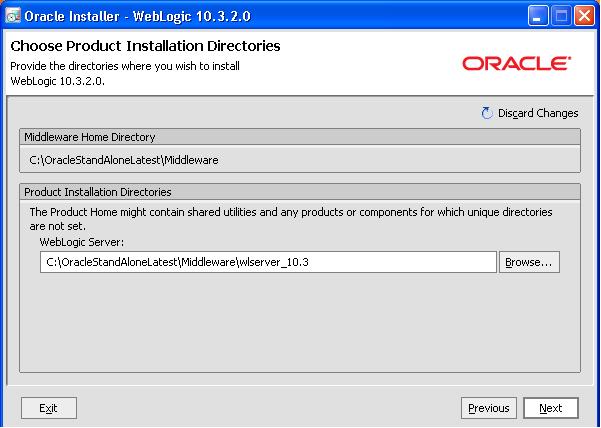
Task: Click the Oracle logo
Action: [x=516, y=63]
